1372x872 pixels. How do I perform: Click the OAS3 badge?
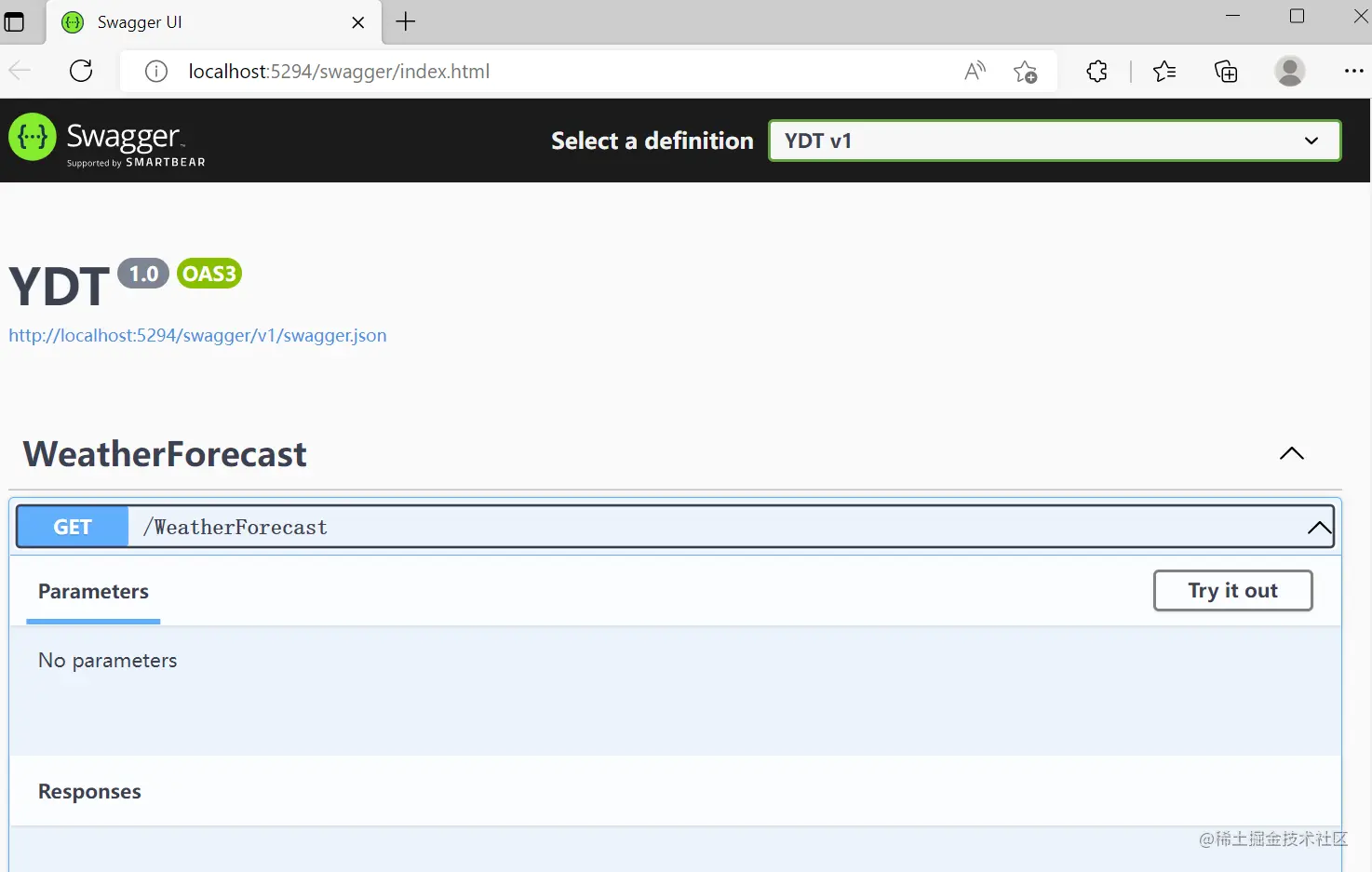209,274
